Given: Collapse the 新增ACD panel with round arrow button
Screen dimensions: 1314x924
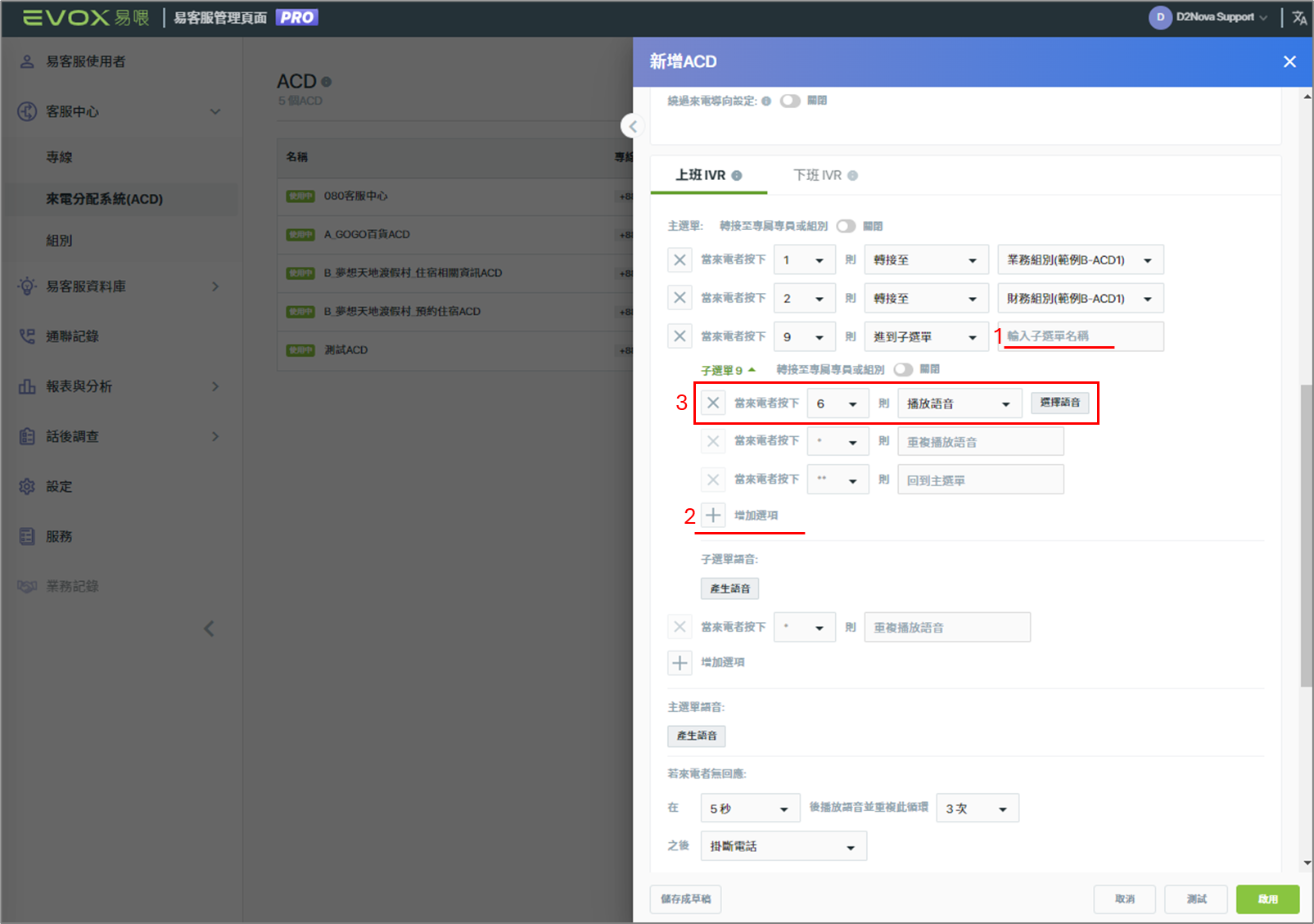Looking at the screenshot, I should [632, 126].
